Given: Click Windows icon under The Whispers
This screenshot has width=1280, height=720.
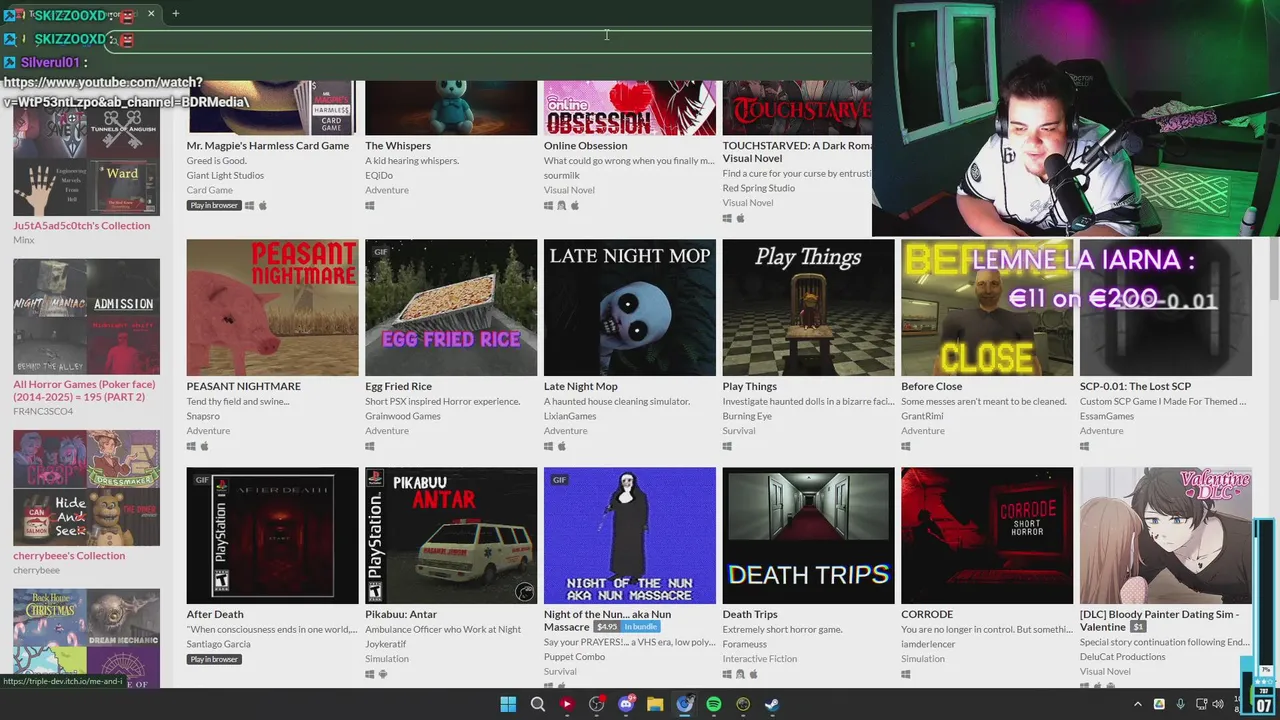Looking at the screenshot, I should (x=370, y=206).
